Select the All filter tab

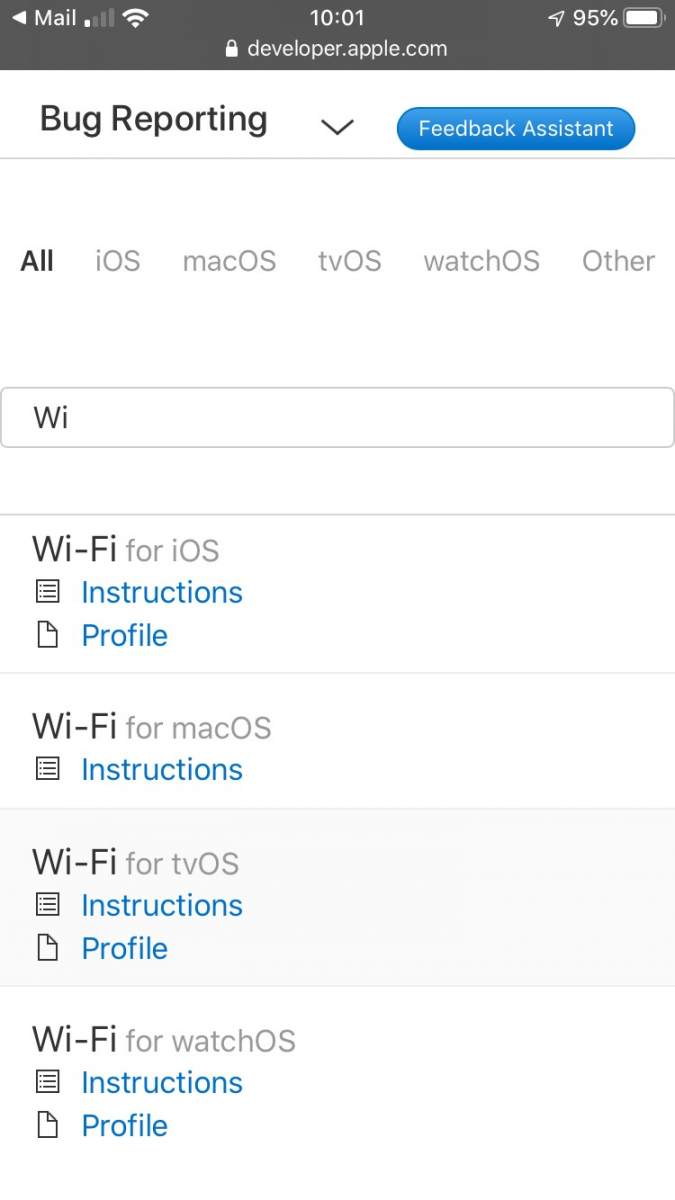[37, 261]
